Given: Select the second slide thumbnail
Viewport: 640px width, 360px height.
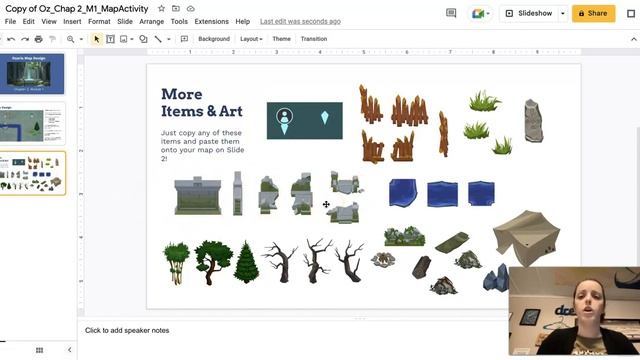Looking at the screenshot, I should [x=32, y=124].
